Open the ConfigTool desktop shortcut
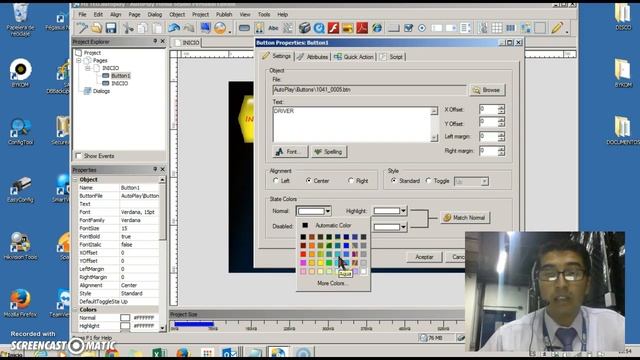Viewport: 640px width, 360px height. (x=20, y=131)
